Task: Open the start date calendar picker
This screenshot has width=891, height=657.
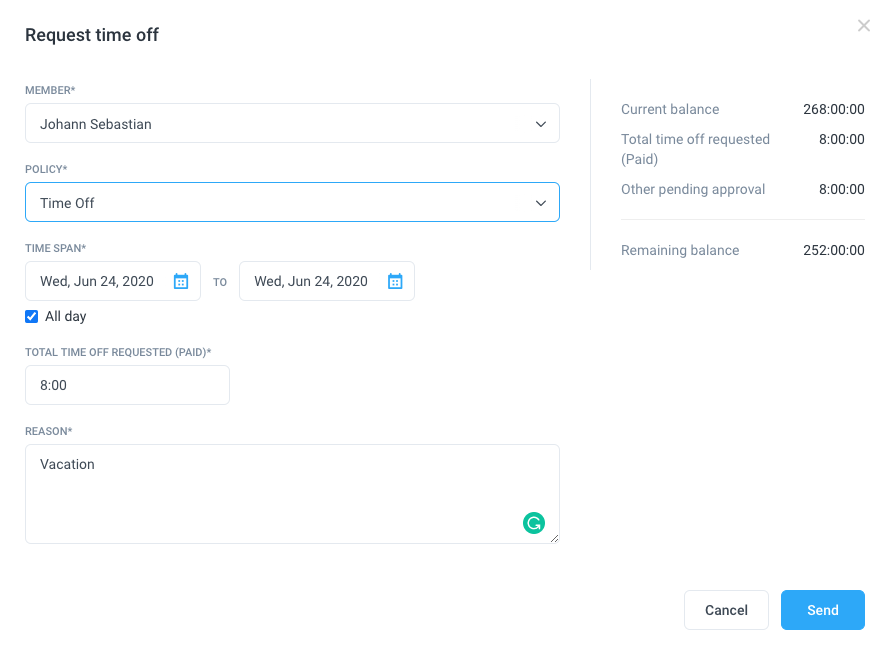Action: pyautogui.click(x=181, y=281)
